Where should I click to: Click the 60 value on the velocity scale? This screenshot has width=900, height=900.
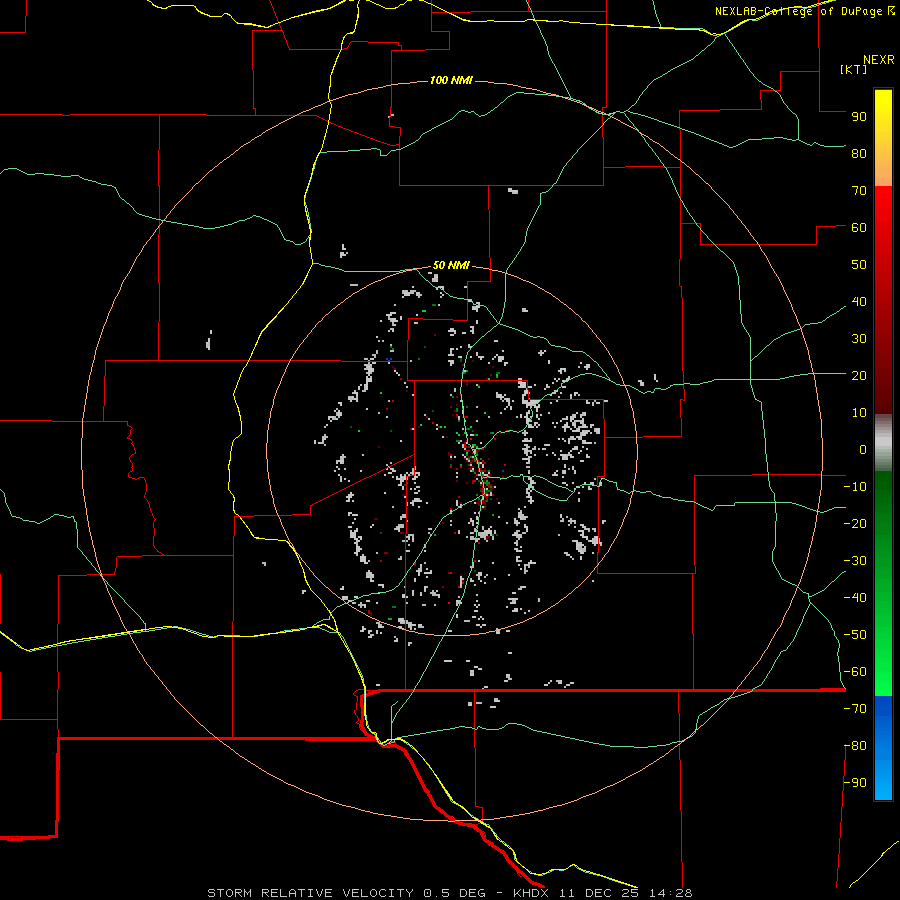pyautogui.click(x=859, y=227)
